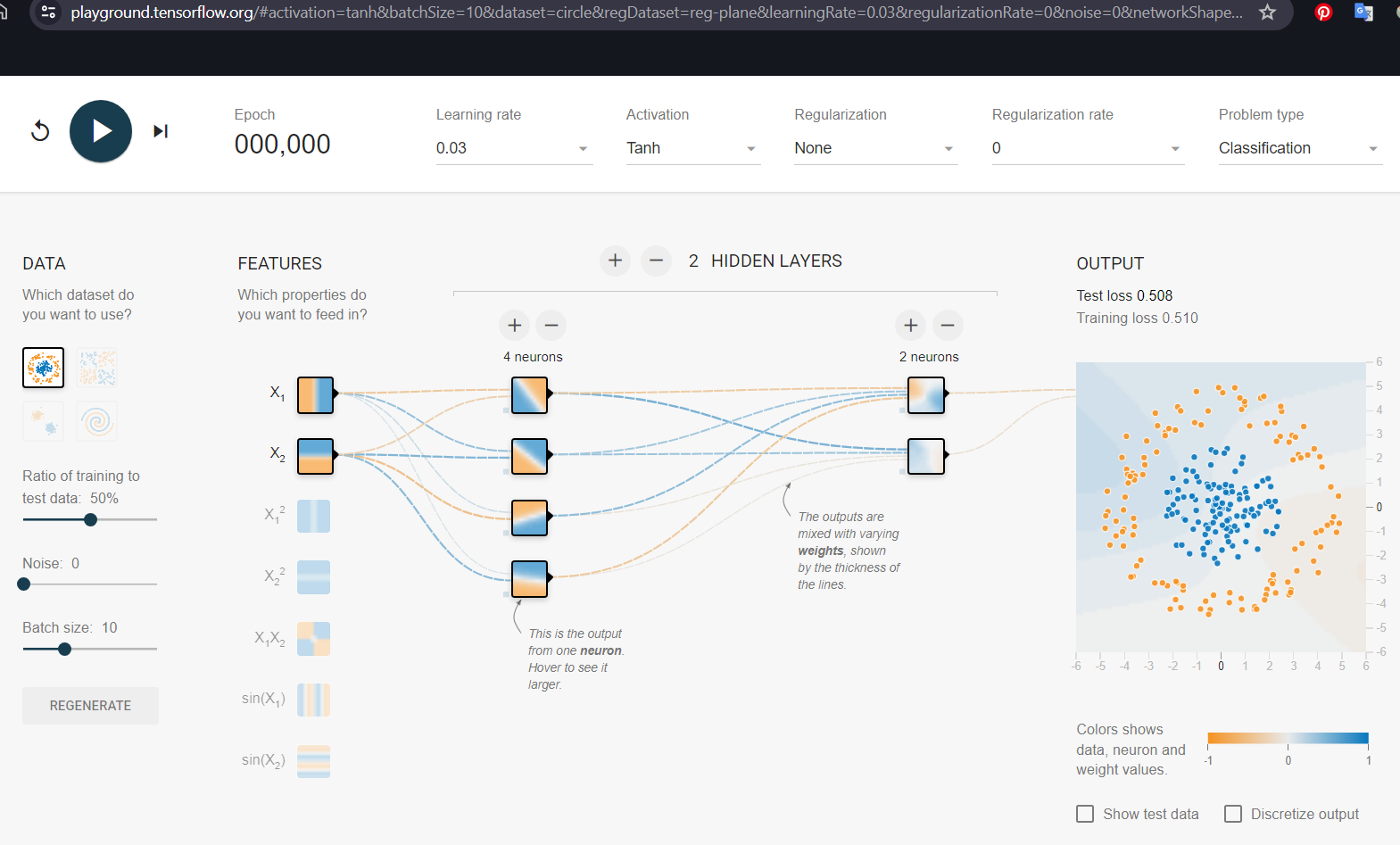1400x845 pixels.
Task: Enable the sin(X1) feature
Action: pos(313,700)
